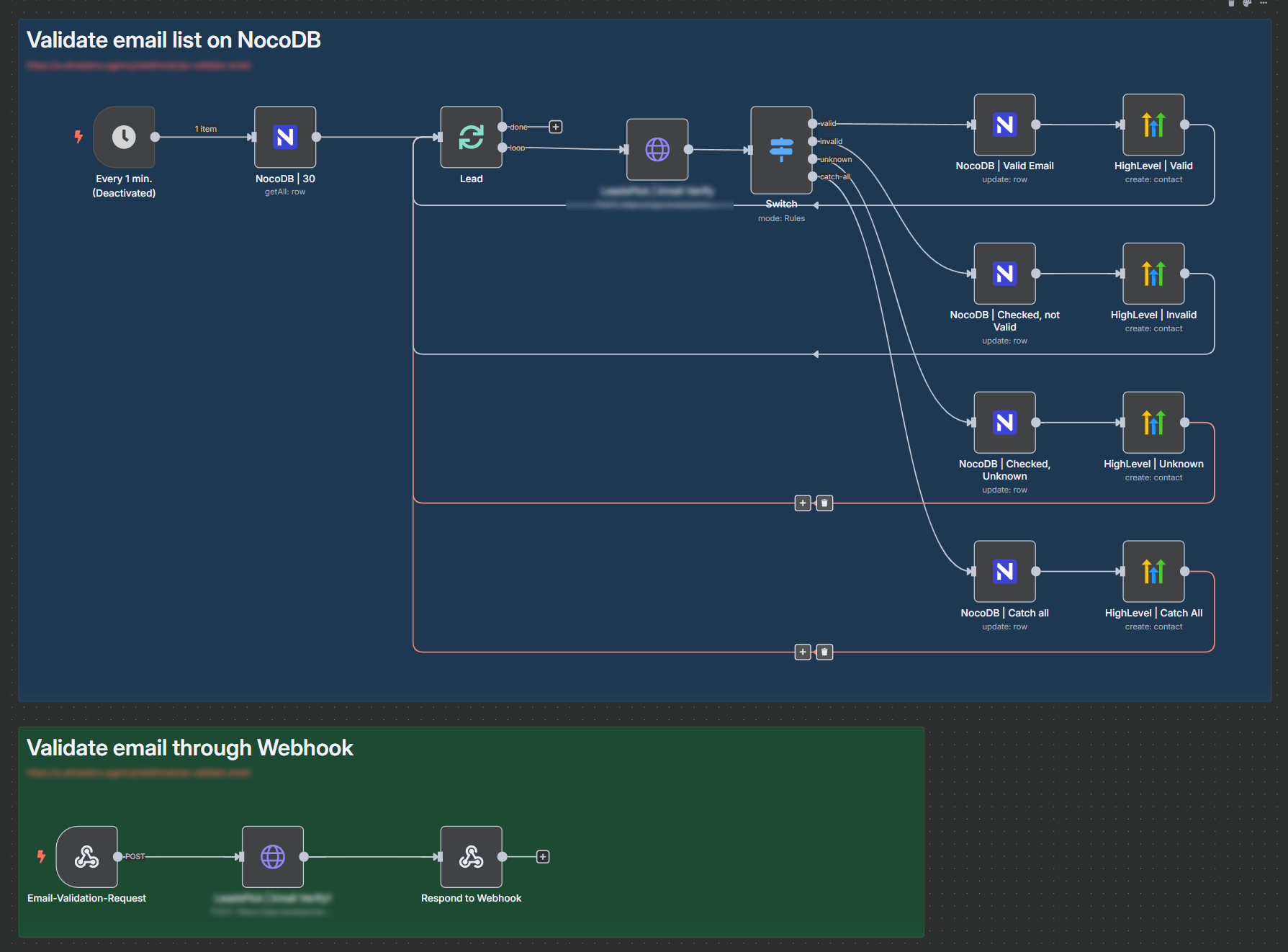Click the 'Validate email through Webhook' title

tap(190, 747)
